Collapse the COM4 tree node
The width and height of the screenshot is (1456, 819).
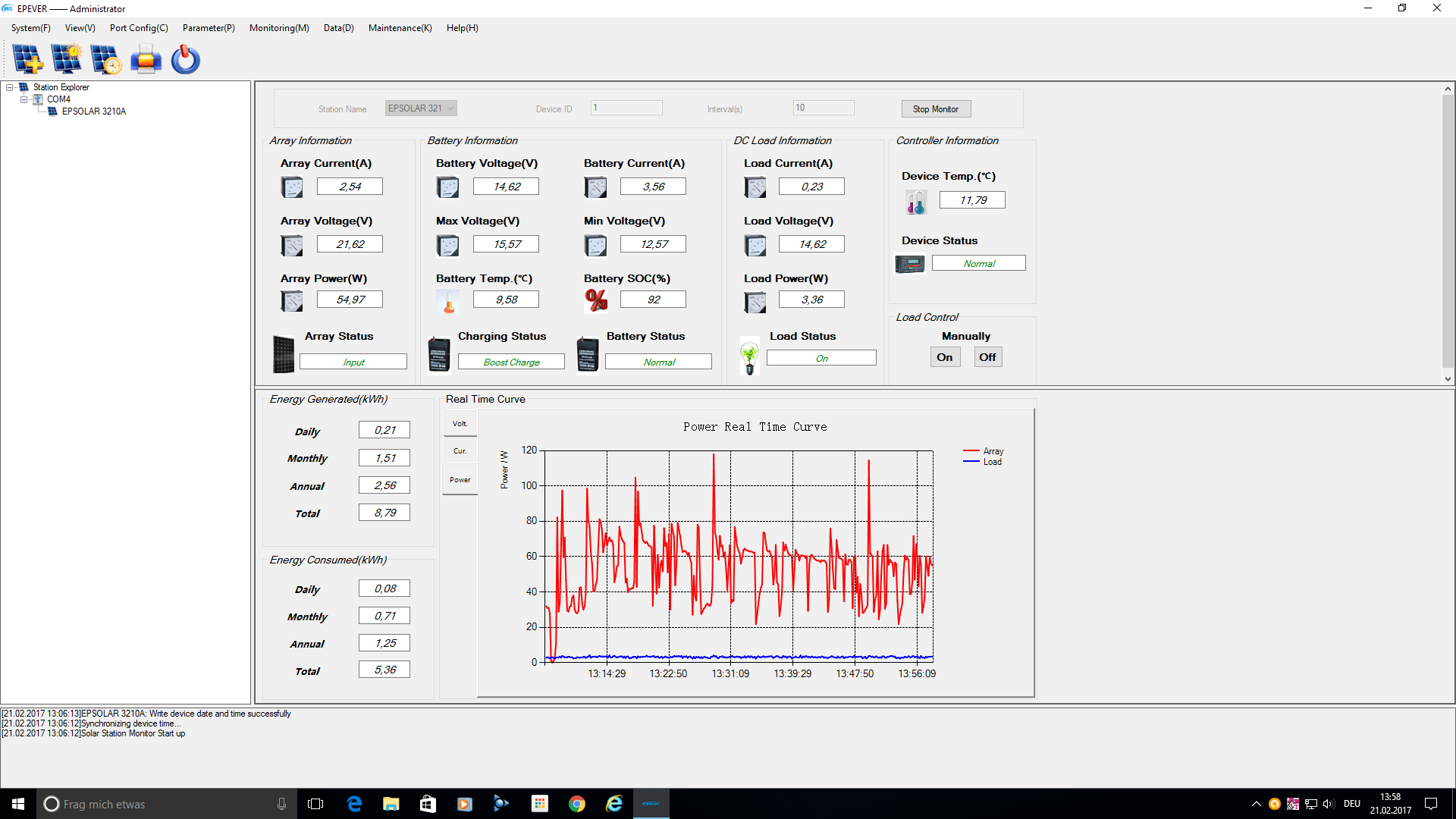(24, 99)
